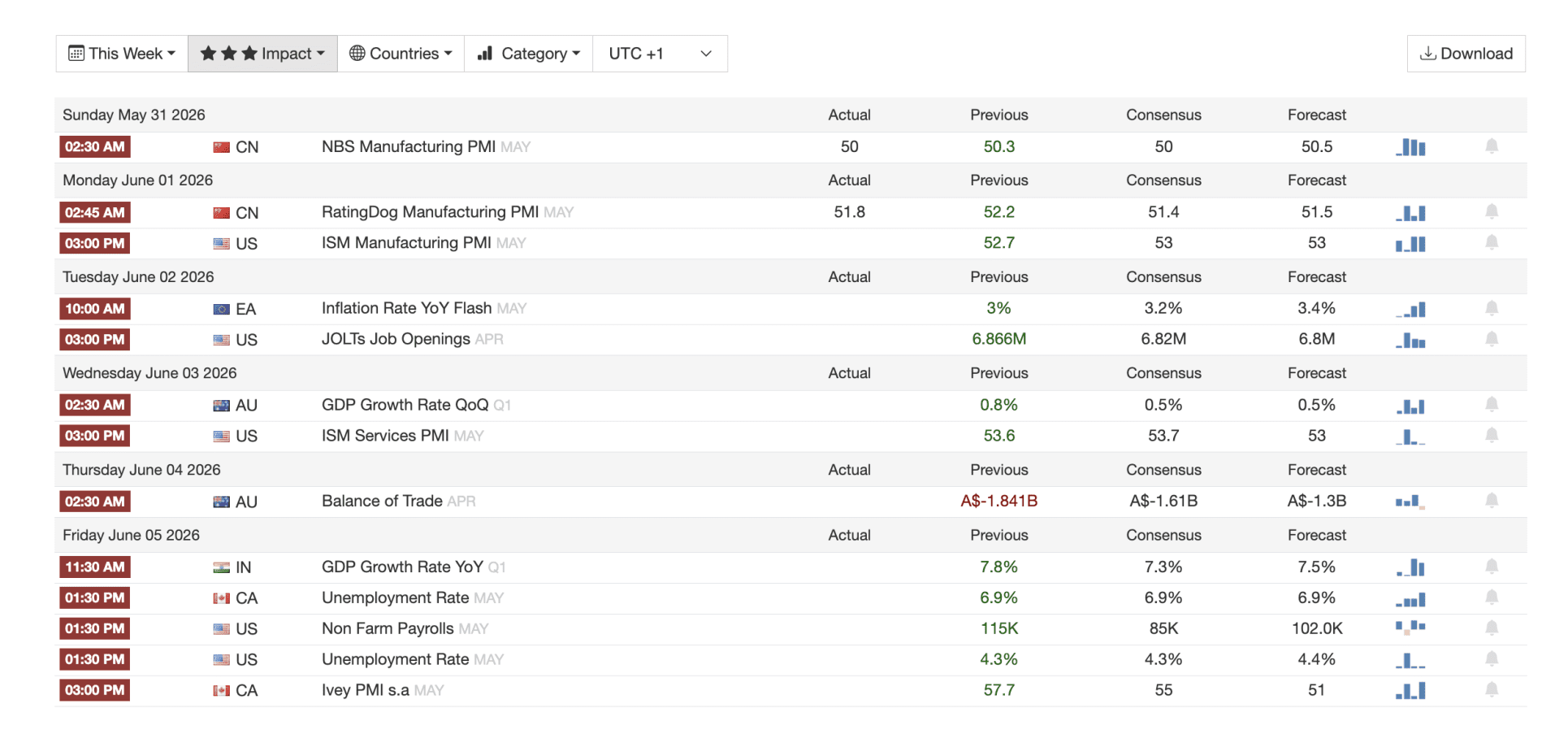Click the Download button
The width and height of the screenshot is (1568, 730).
1466,54
